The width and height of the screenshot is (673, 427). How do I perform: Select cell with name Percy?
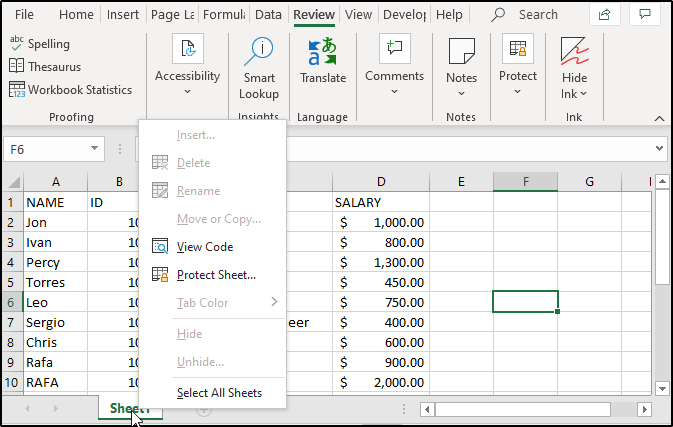pos(56,262)
